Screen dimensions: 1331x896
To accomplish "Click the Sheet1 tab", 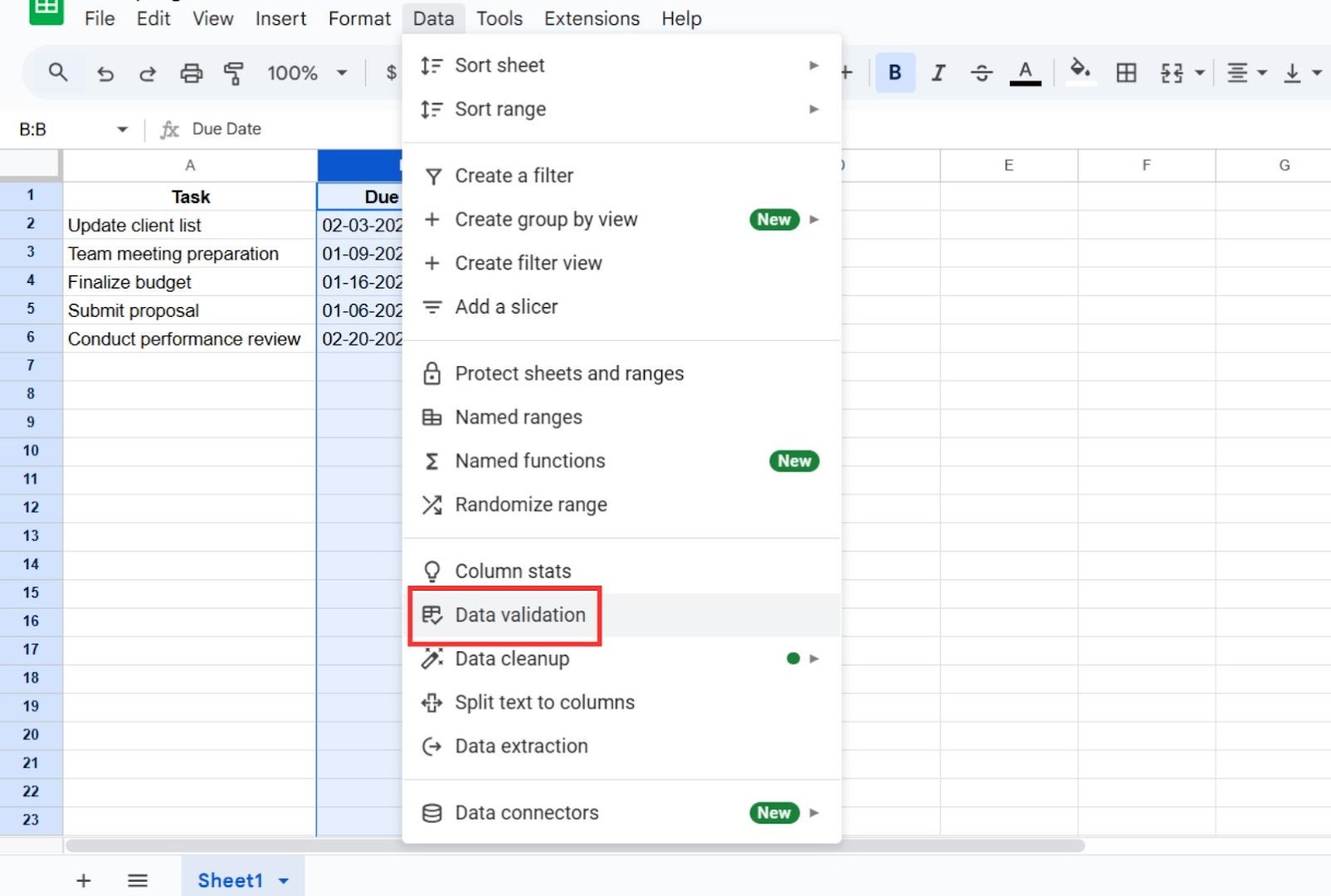I will click(x=231, y=880).
